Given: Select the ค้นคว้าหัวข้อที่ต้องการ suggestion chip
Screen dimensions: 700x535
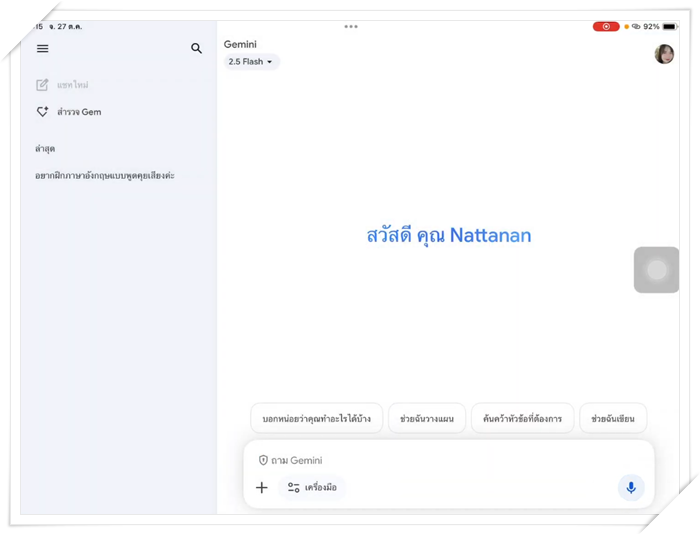Looking at the screenshot, I should [522, 419].
